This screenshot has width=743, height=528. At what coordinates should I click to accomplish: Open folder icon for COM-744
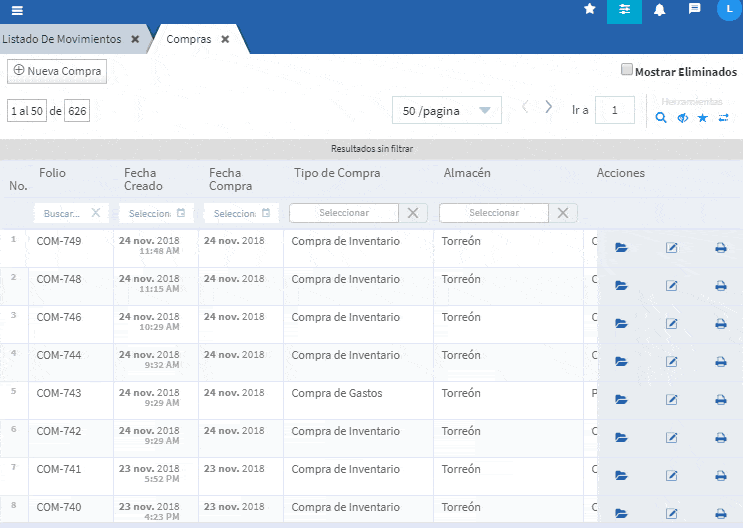click(x=621, y=362)
